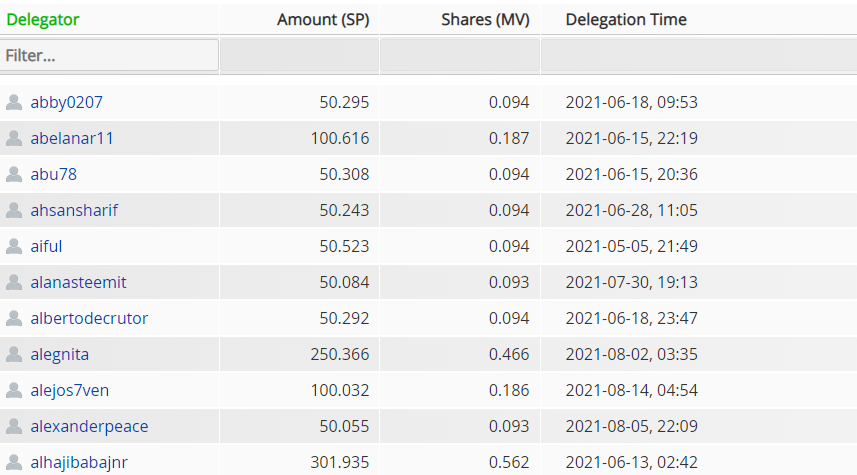
Task: Open albertodecrutor's profile link
Action: click(x=89, y=318)
